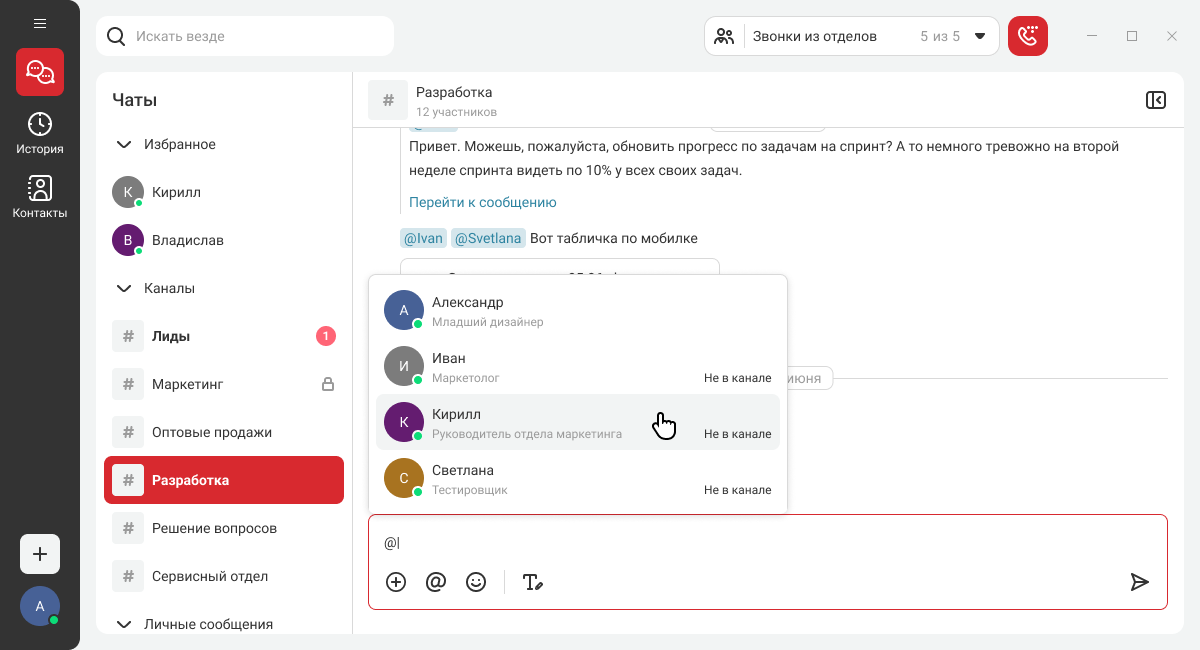Open Contacts in the sidebar

pyautogui.click(x=40, y=197)
